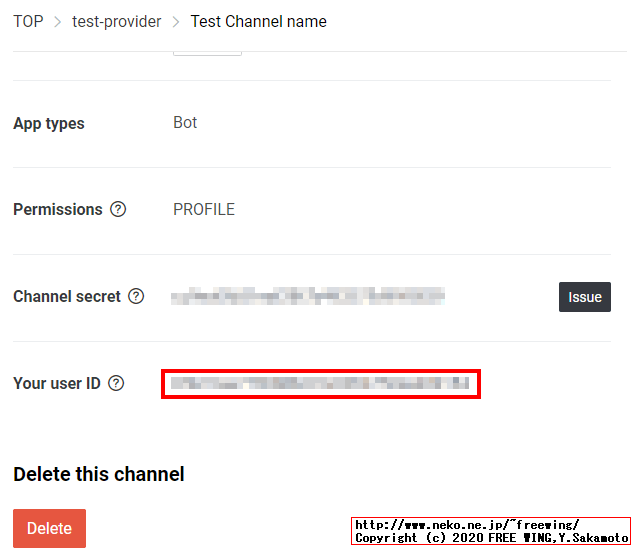Viewport: 640px width, 556px height.
Task: Click the App types label
Action: 49,124
